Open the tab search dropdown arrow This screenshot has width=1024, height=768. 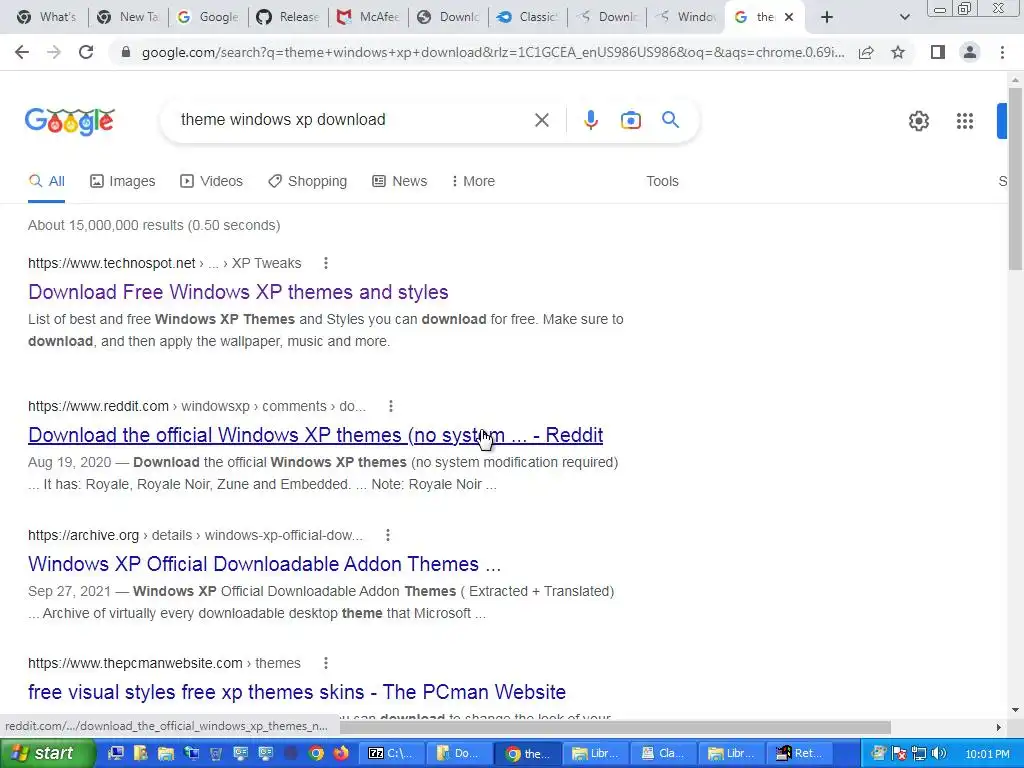[x=904, y=17]
